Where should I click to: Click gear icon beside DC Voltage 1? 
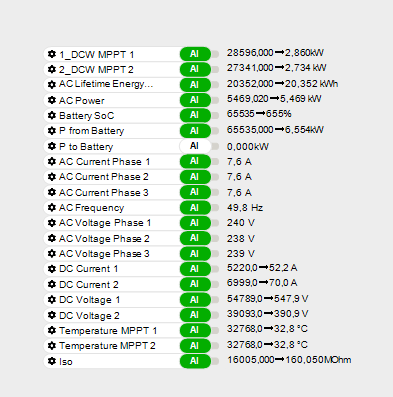[52, 299]
